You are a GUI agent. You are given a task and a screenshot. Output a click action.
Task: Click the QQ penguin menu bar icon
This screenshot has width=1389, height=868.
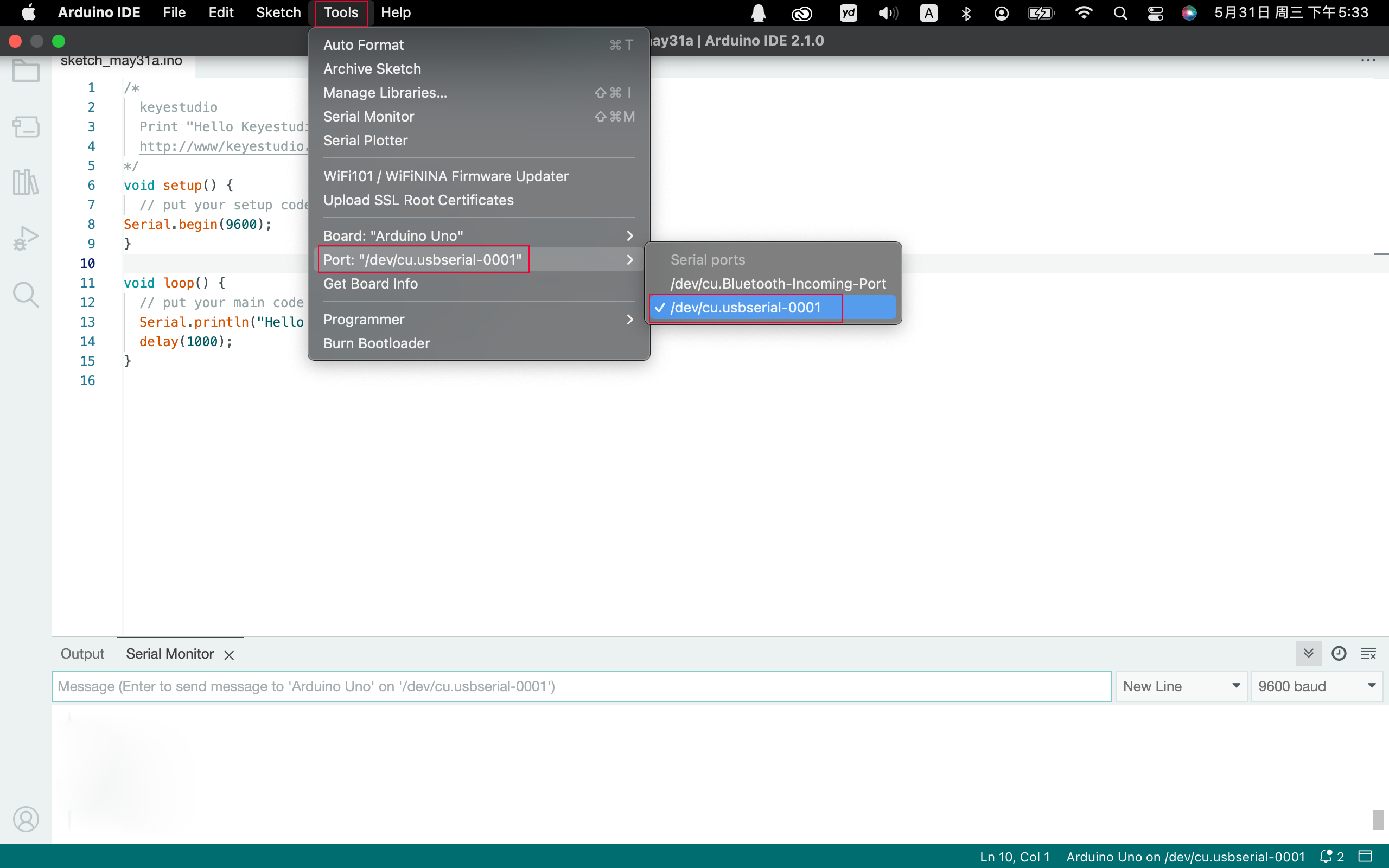click(758, 12)
